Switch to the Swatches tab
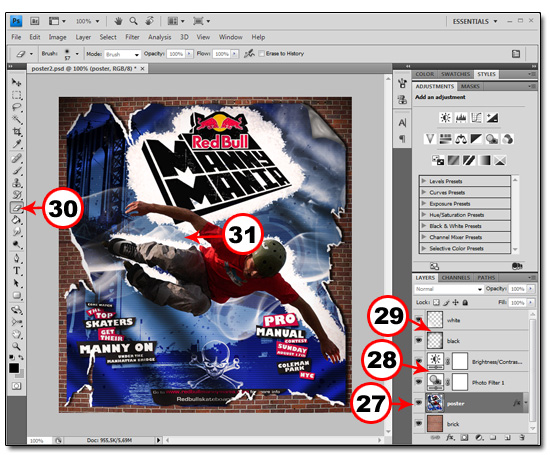Screen dimensions: 550x455 [x=455, y=74]
